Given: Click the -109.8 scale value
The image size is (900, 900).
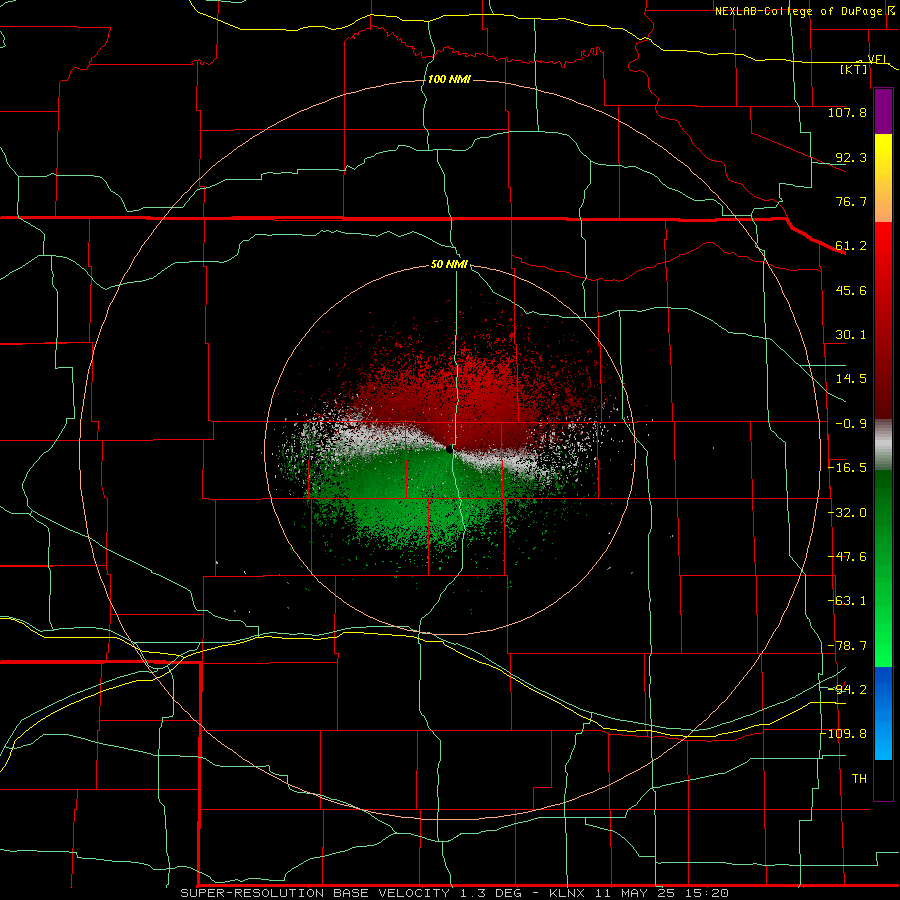Looking at the screenshot, I should point(844,734).
